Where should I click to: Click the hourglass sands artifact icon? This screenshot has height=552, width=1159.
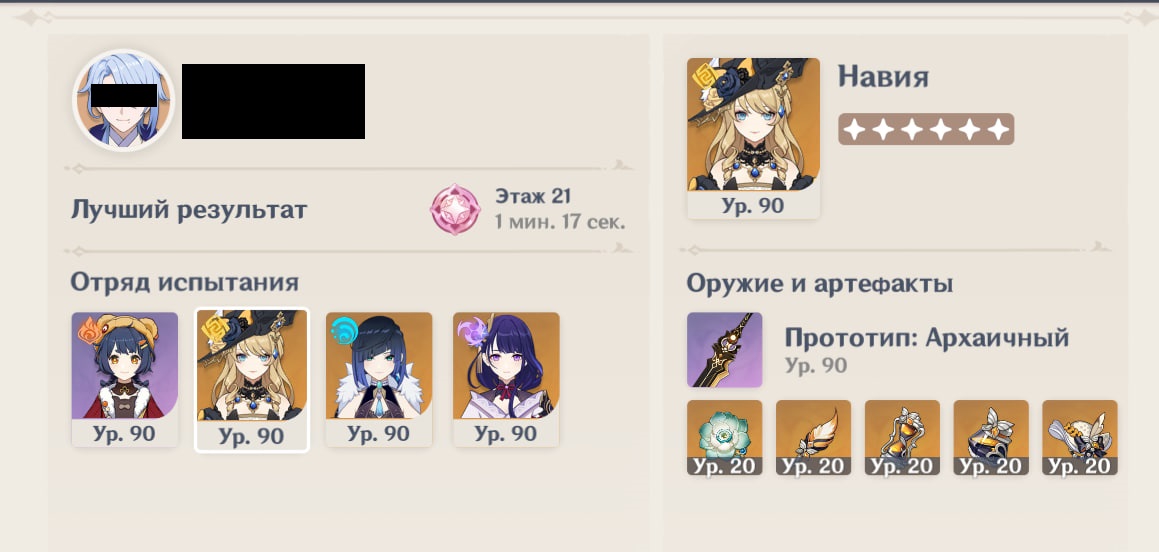pos(902,437)
